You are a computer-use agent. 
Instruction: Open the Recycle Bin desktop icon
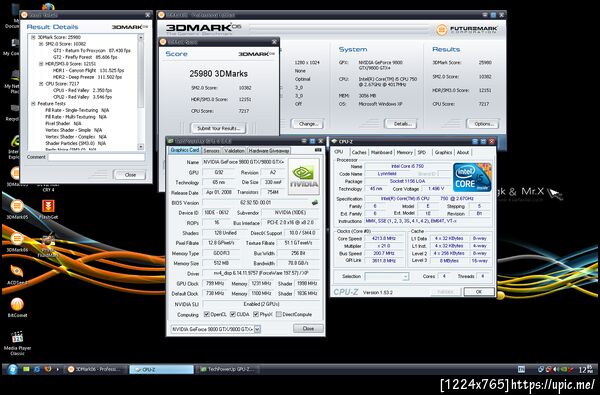click(x=13, y=113)
